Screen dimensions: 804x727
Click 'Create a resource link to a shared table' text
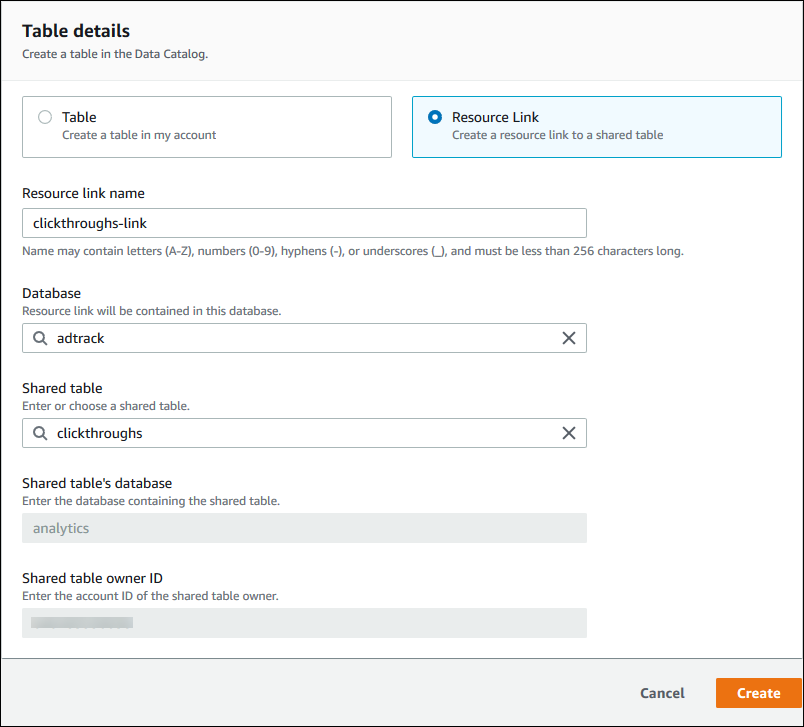557,135
